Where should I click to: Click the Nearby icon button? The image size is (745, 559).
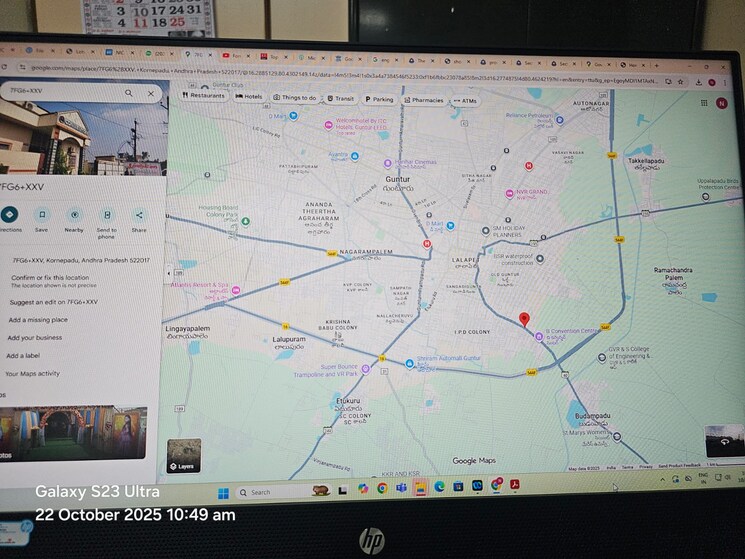(74, 215)
